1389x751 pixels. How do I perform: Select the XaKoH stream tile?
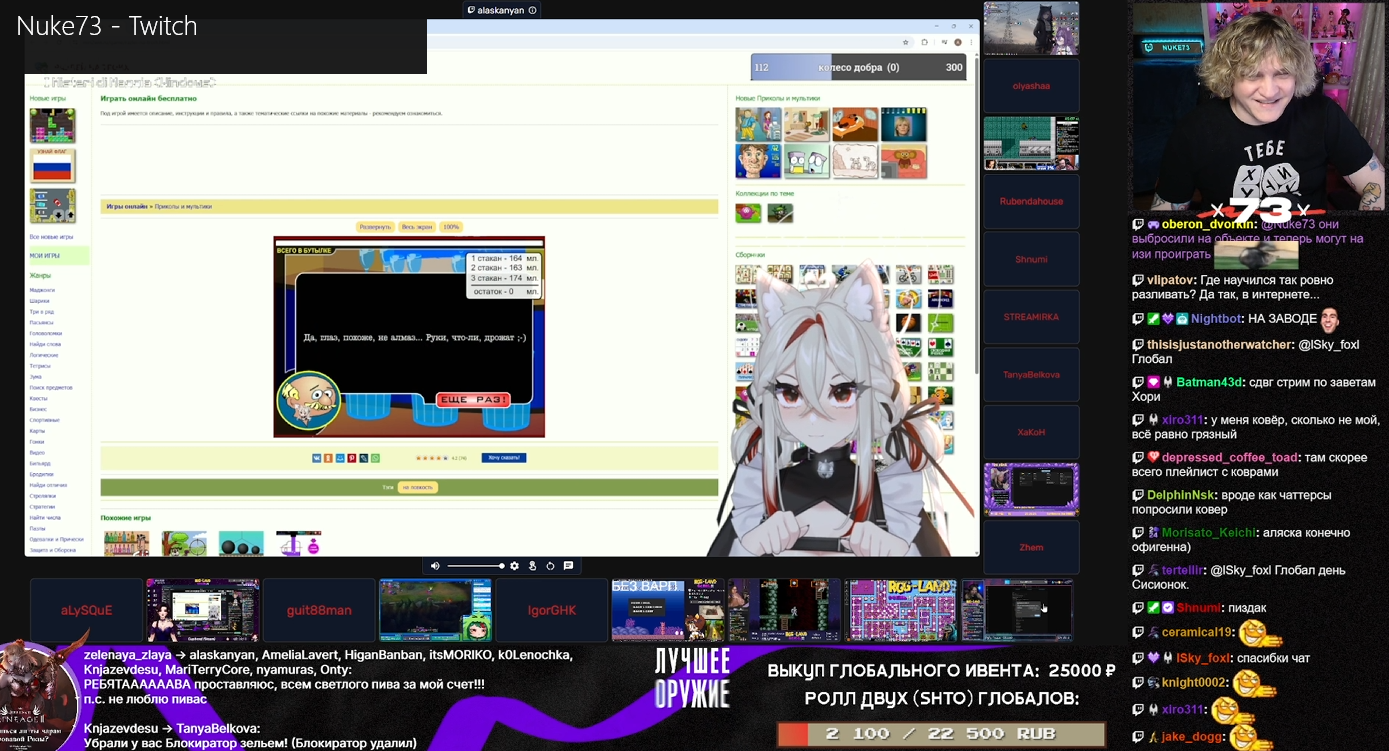click(x=1031, y=432)
